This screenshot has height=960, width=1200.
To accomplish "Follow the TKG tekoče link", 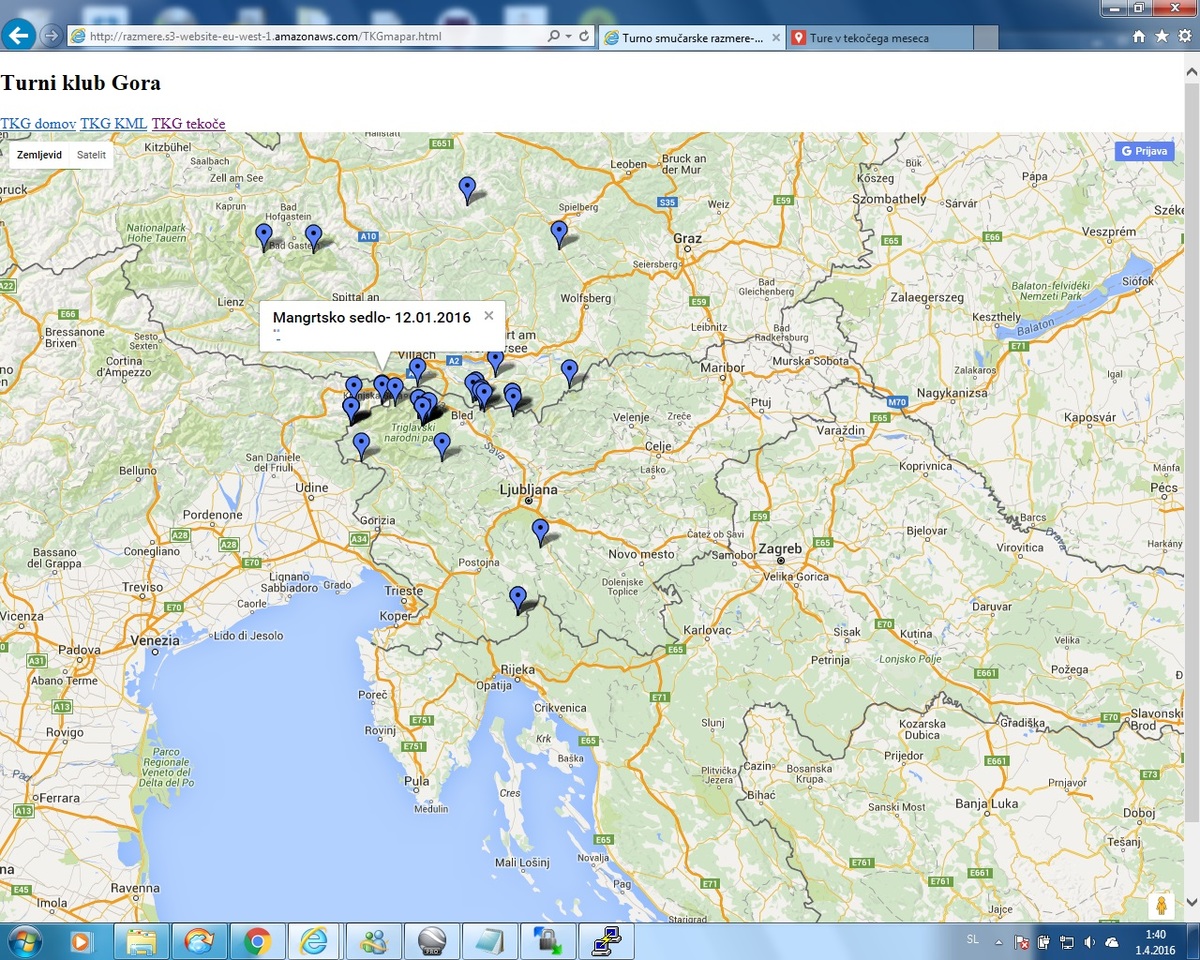I will point(188,124).
